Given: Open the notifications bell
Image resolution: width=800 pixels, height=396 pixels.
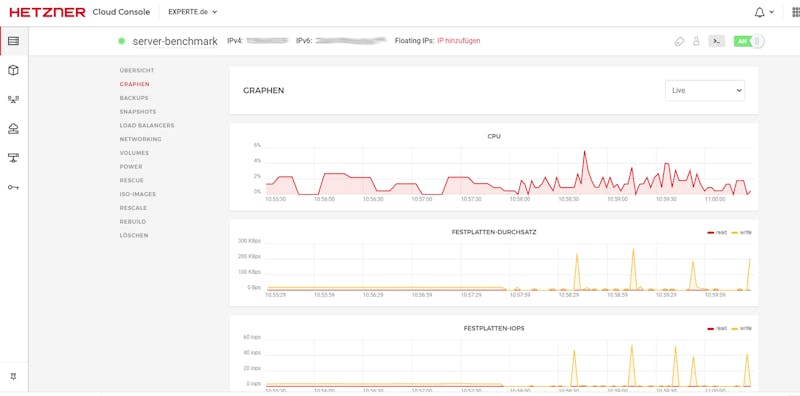Looking at the screenshot, I should point(760,12).
